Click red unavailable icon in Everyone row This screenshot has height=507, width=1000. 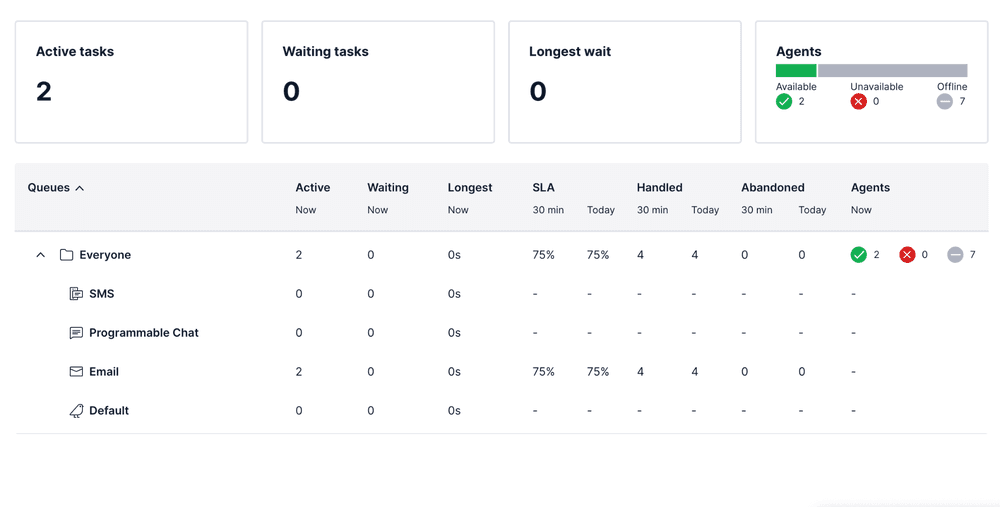pos(907,255)
